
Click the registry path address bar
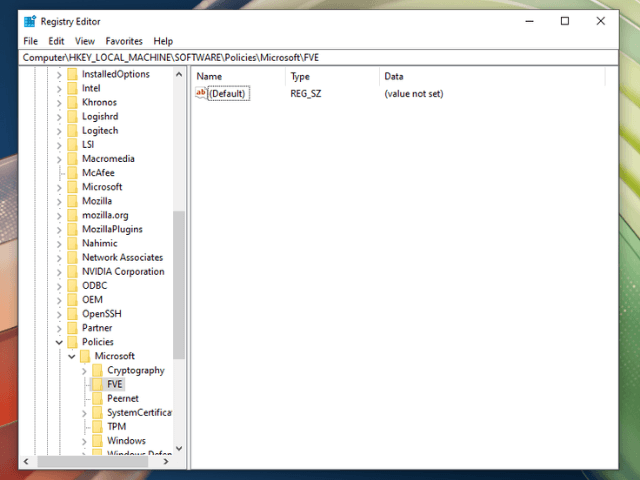tap(318, 58)
